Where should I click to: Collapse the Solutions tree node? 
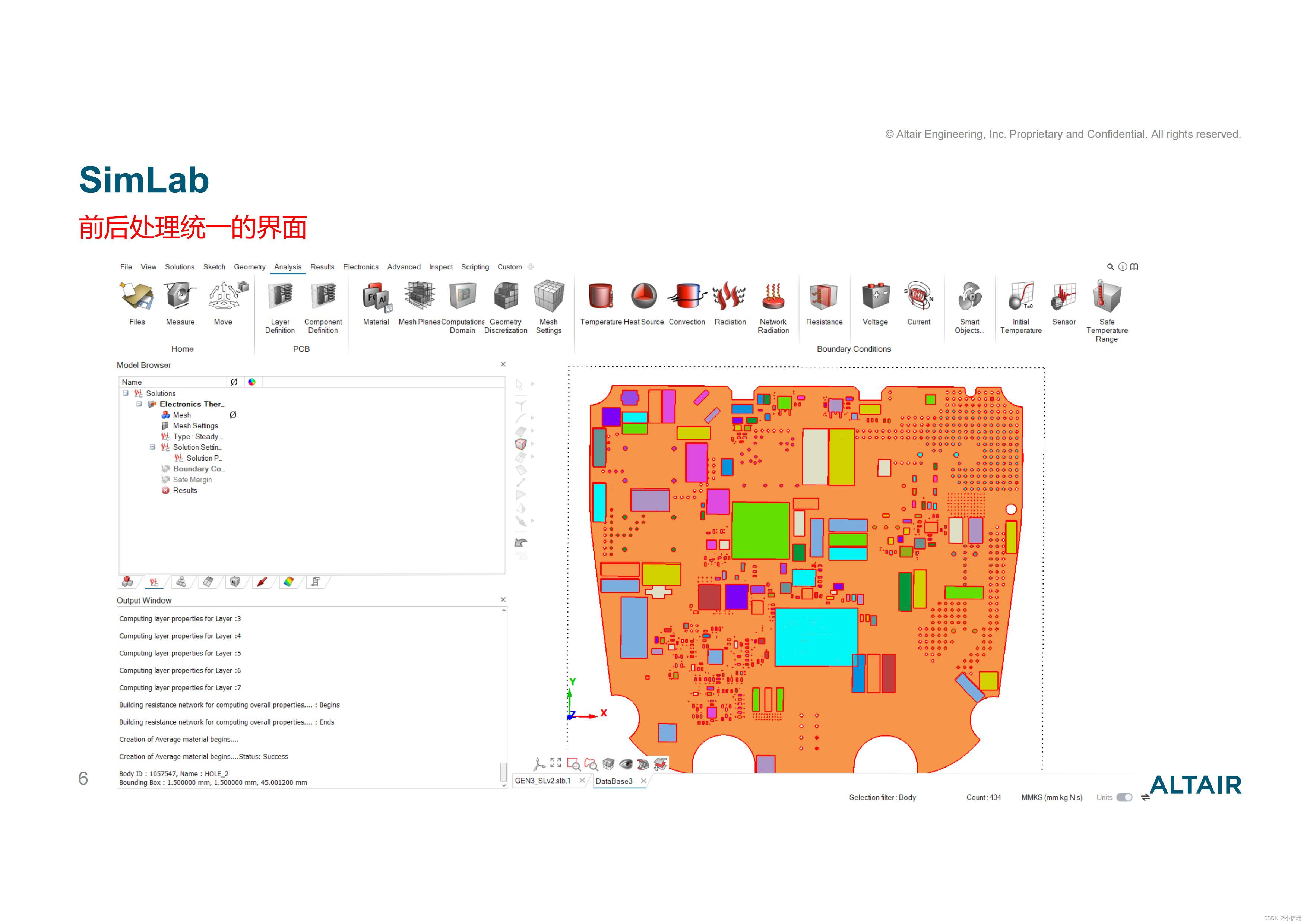pyautogui.click(x=126, y=393)
